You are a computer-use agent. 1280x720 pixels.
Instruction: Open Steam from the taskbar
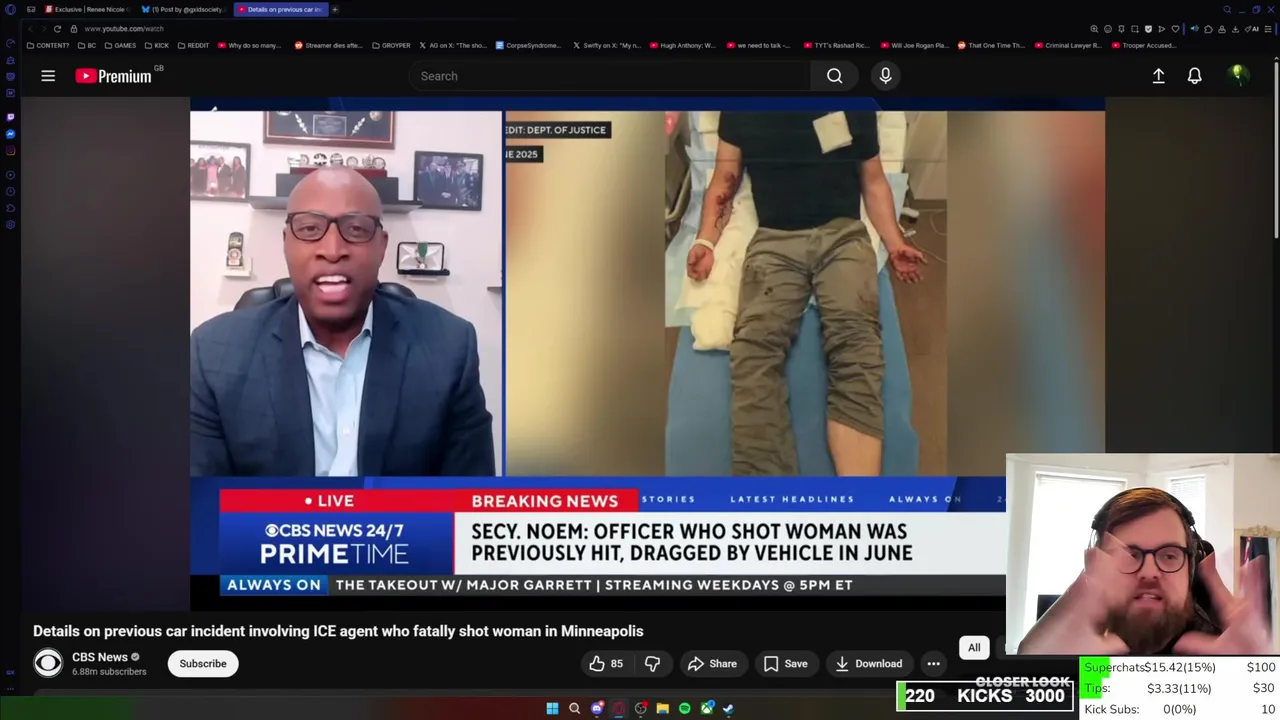click(728, 708)
